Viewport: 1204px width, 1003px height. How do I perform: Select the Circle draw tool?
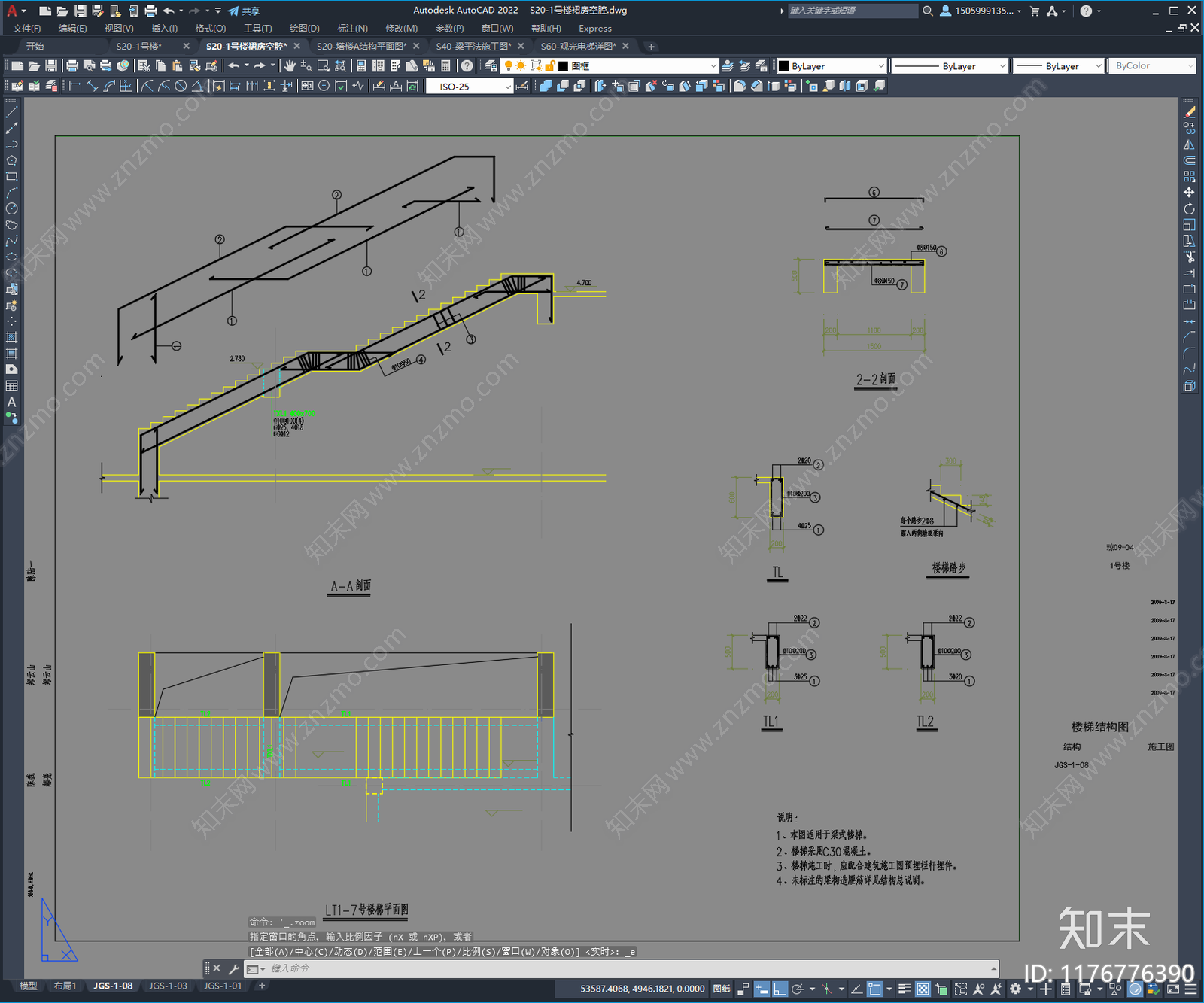click(x=11, y=208)
